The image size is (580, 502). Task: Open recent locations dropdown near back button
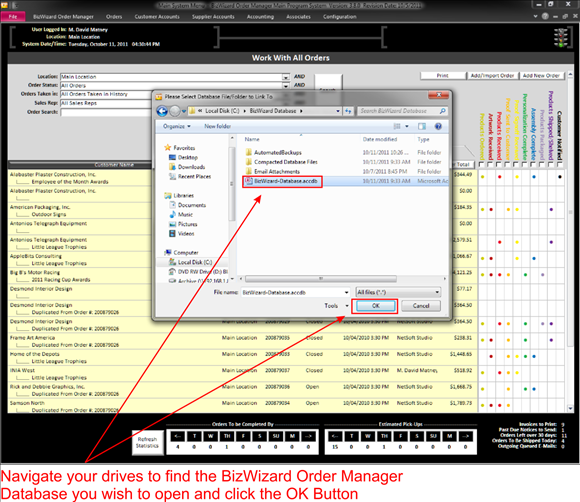point(184,111)
